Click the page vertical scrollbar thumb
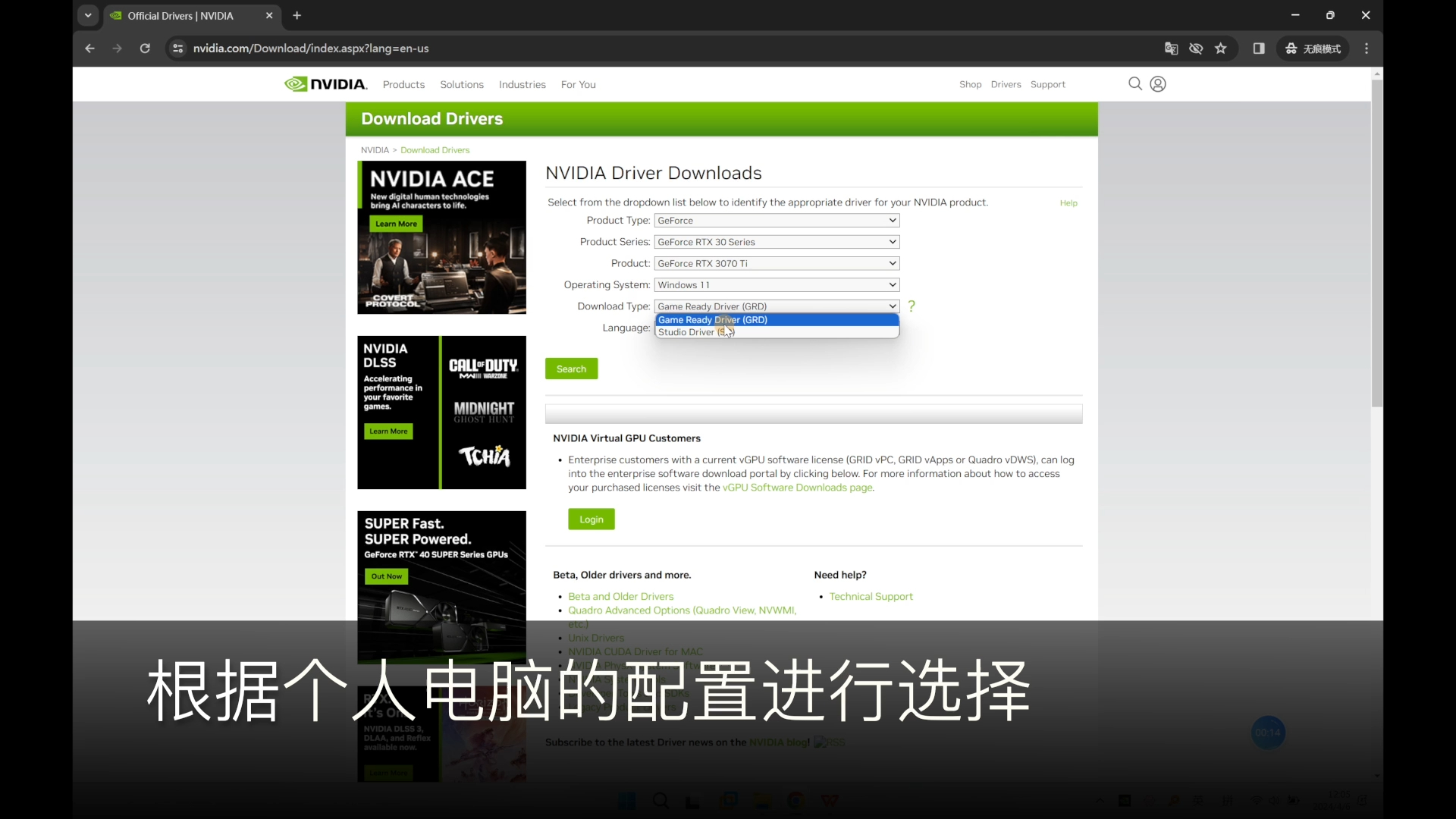 (x=1377, y=243)
